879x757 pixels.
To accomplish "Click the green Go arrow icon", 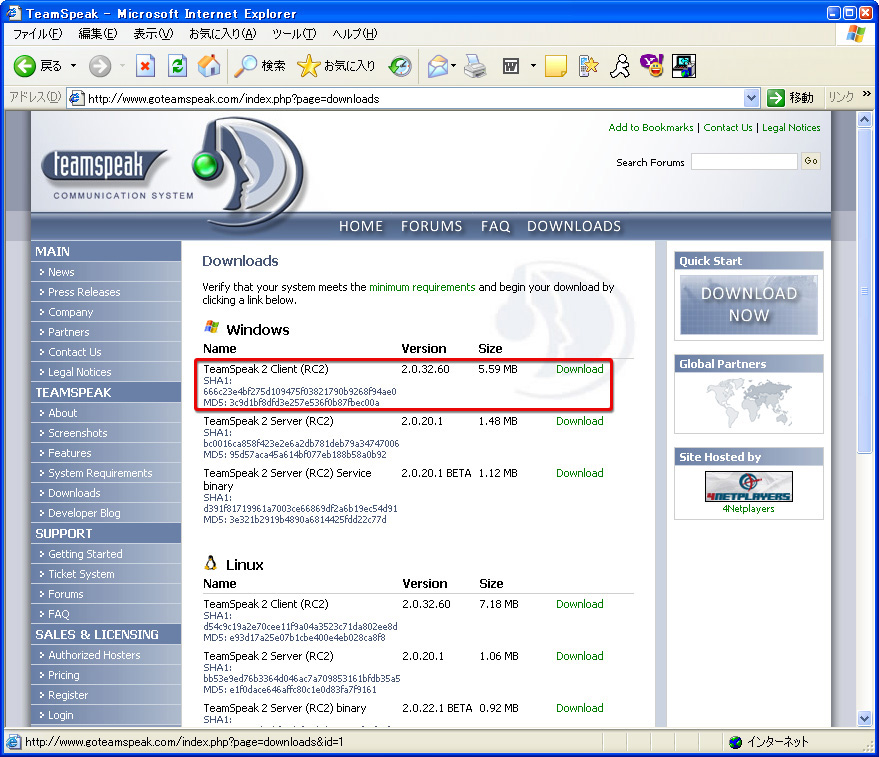I will pos(776,98).
